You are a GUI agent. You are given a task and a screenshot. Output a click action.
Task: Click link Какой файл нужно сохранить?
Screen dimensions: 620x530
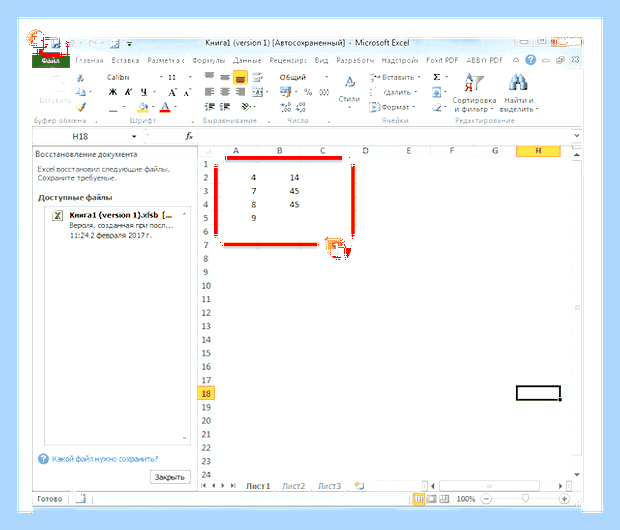(x=105, y=459)
